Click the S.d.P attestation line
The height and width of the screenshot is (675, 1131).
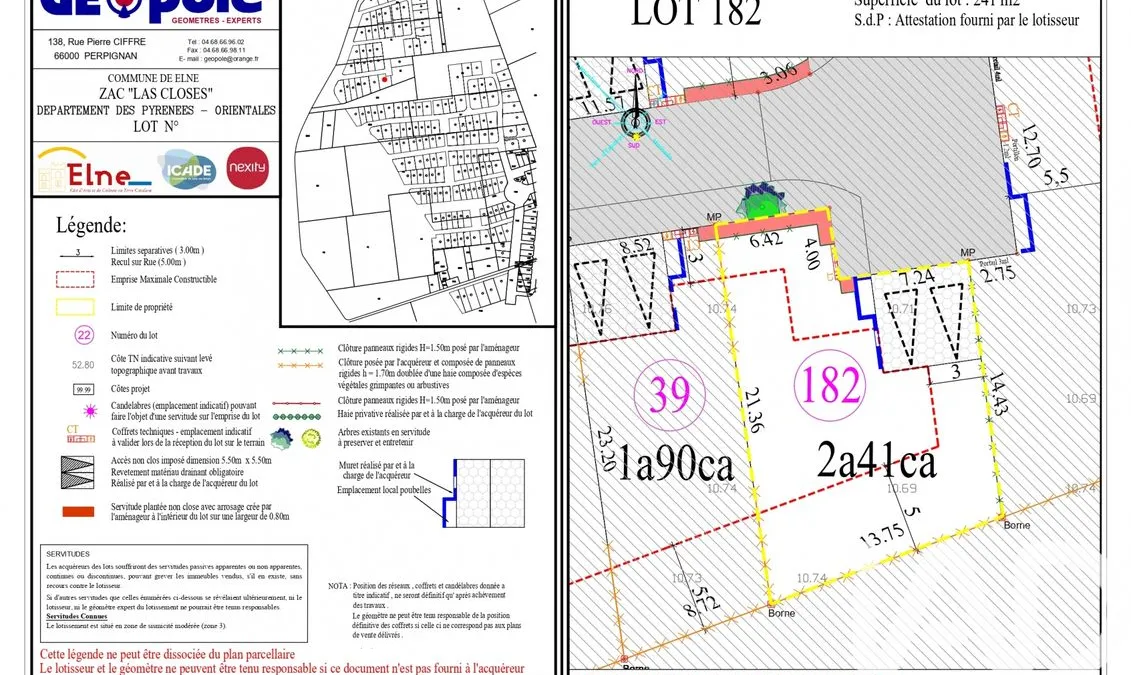pos(967,20)
